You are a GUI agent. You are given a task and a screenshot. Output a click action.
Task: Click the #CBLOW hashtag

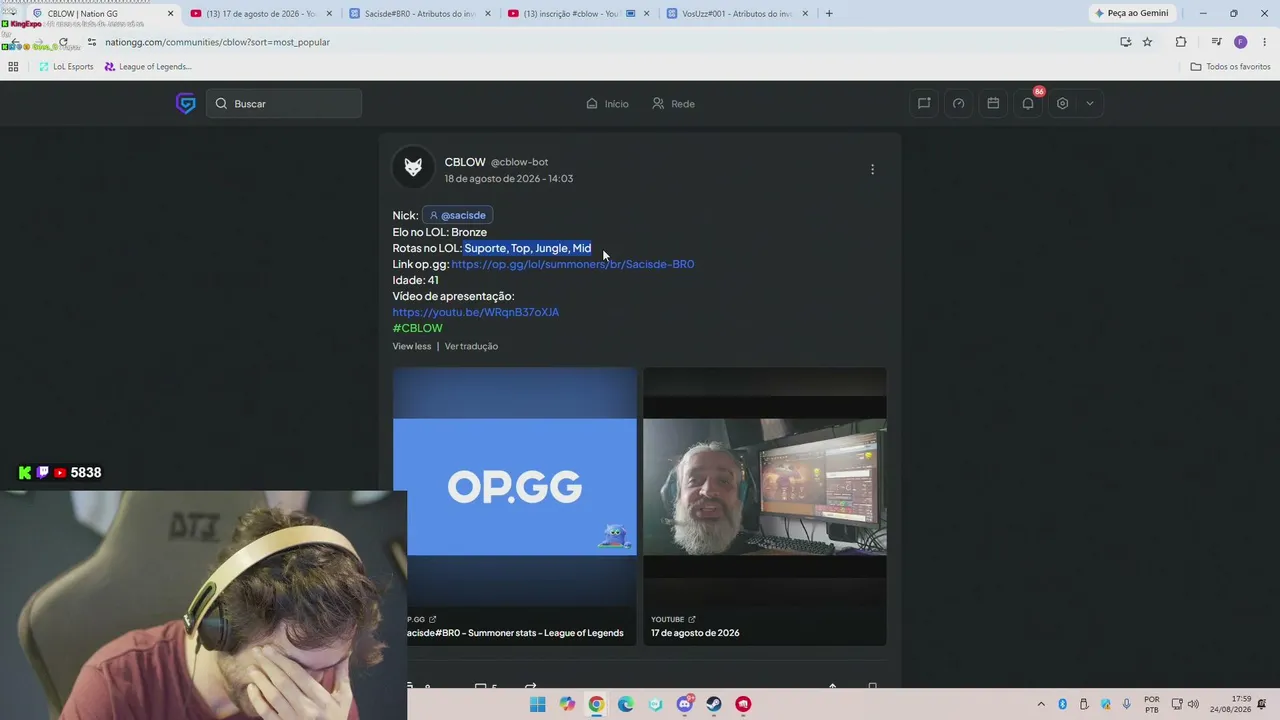tap(417, 328)
